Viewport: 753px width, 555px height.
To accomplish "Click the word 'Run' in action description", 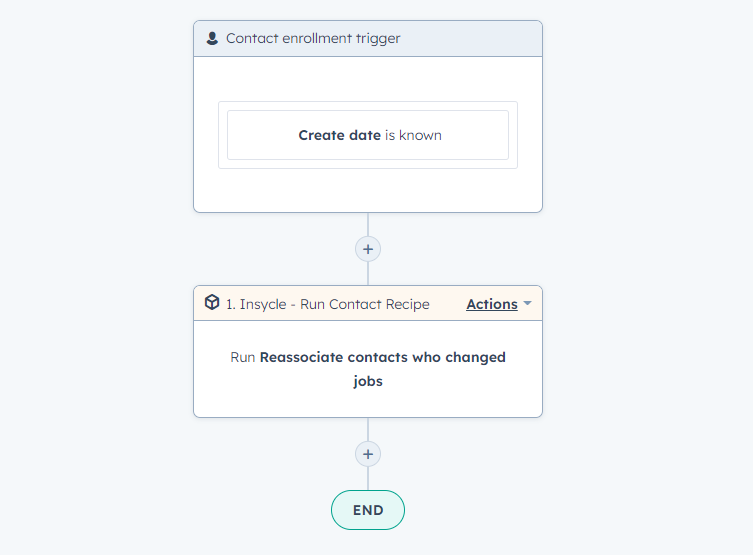I will point(243,357).
